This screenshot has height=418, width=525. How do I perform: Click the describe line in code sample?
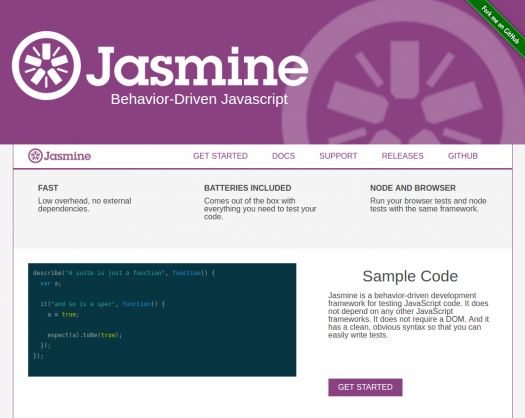point(124,273)
